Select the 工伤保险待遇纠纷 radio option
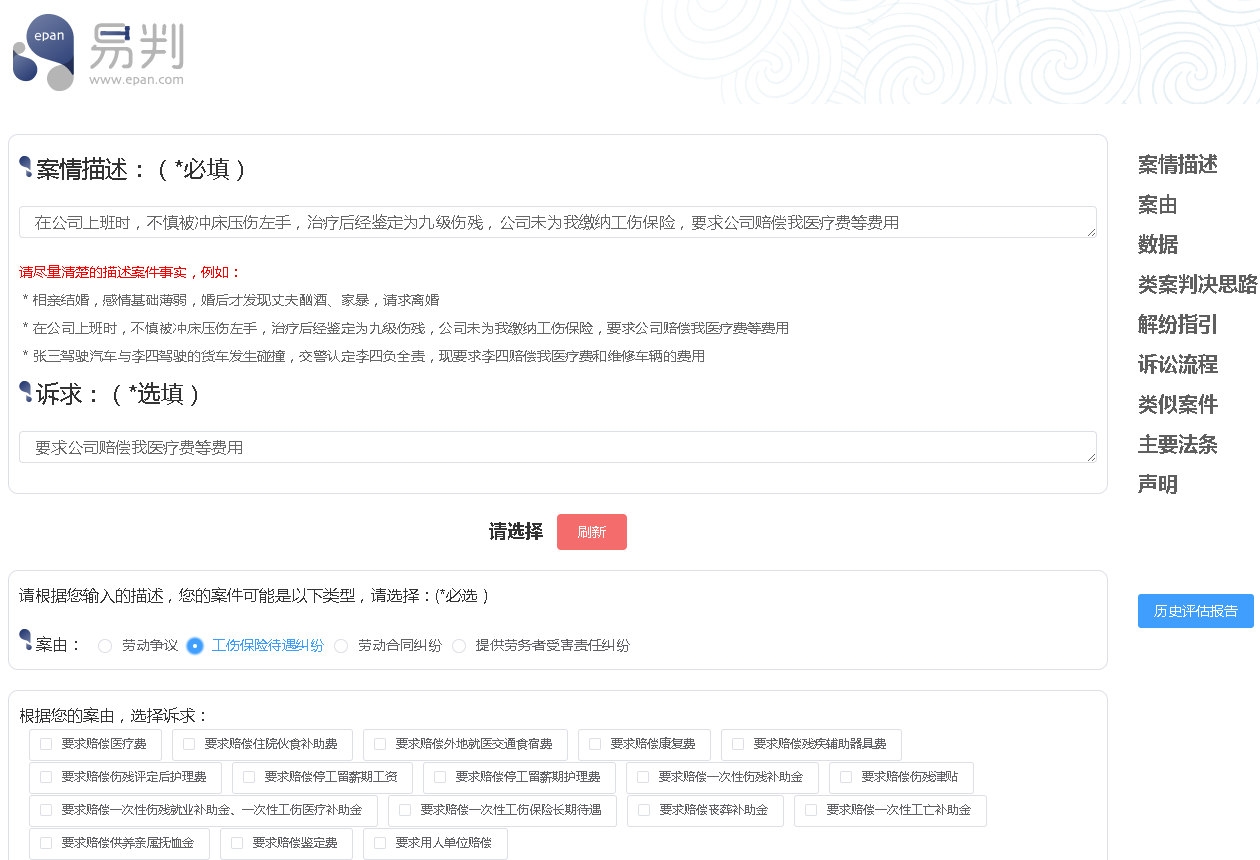Screen dimensions: 1260x860 pos(195,646)
